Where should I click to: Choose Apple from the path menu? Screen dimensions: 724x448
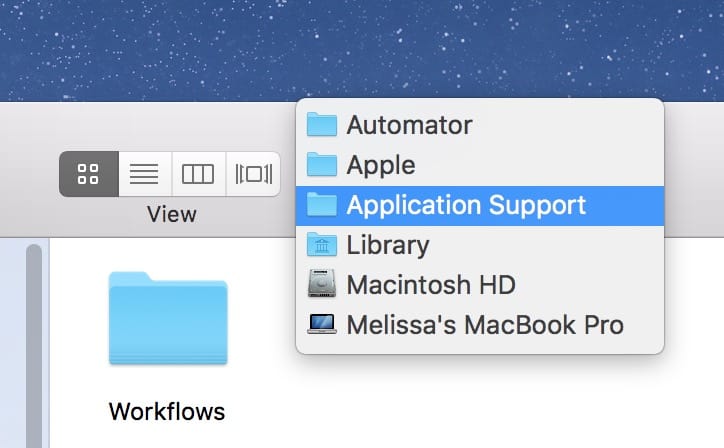coord(380,165)
